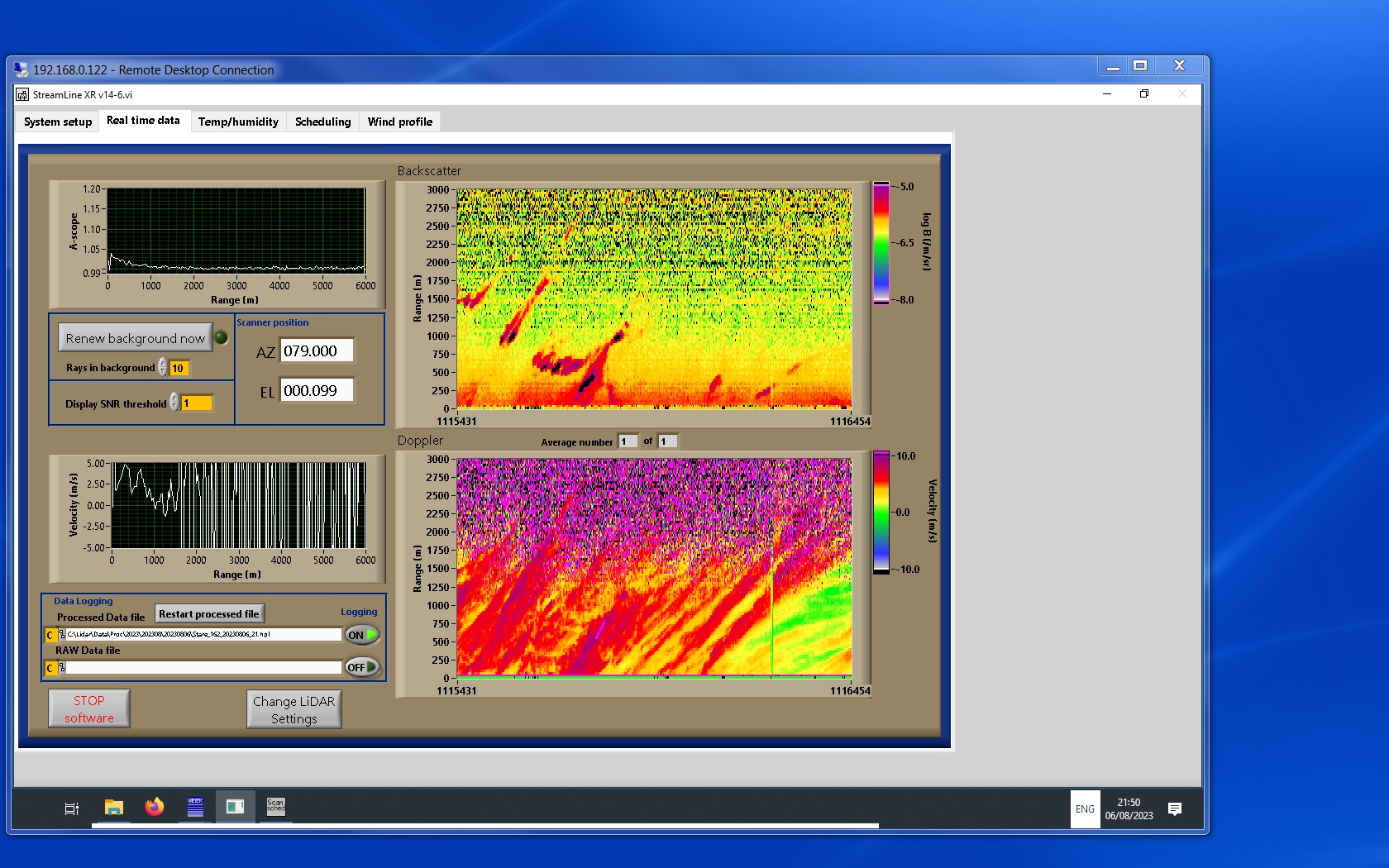Switch to the Wind profile tab
1389x868 pixels.
(399, 122)
